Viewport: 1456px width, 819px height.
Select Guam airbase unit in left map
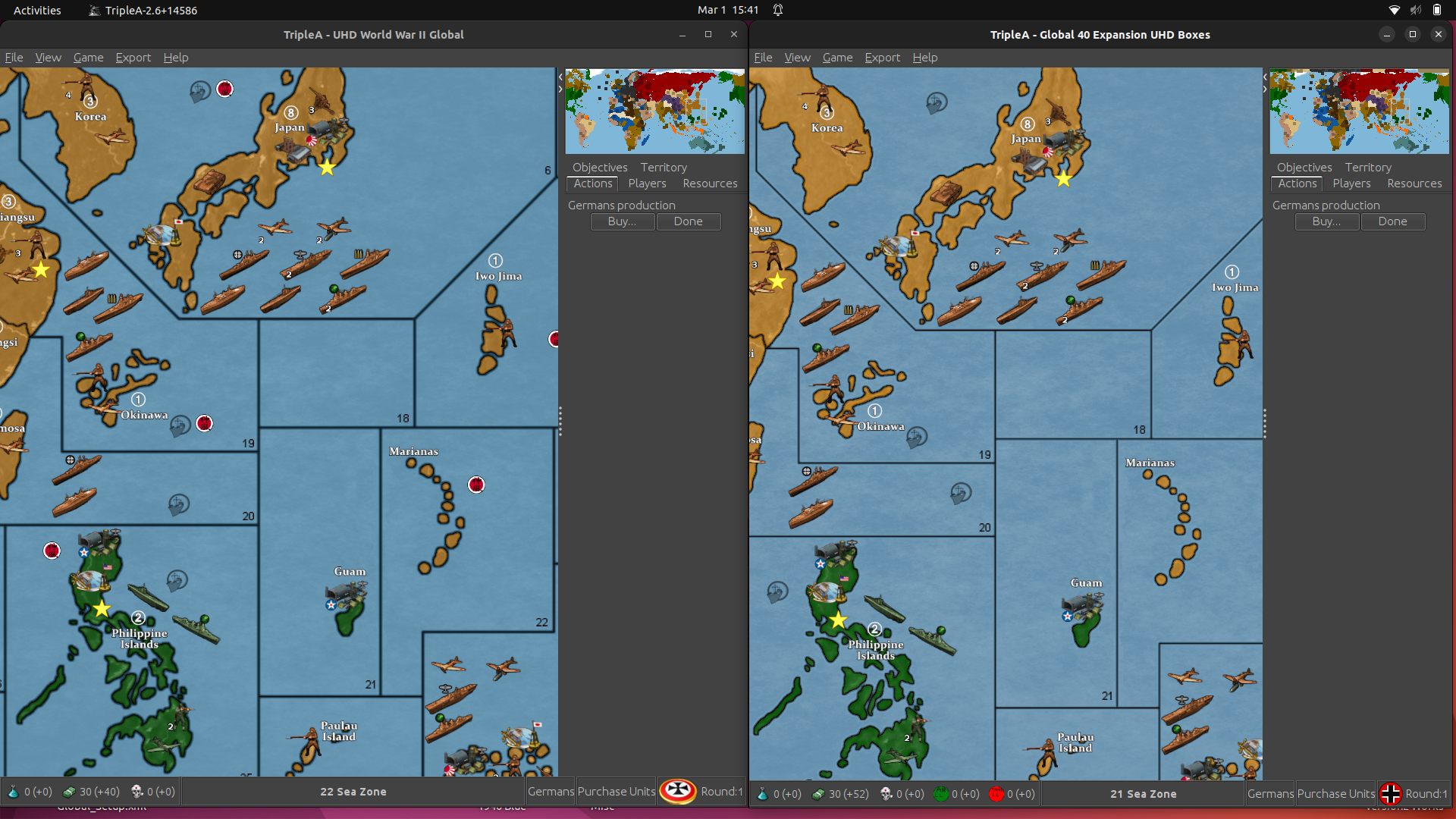[347, 595]
